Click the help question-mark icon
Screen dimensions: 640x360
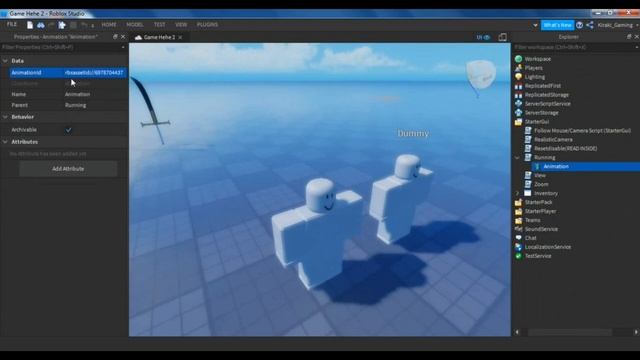579,25
